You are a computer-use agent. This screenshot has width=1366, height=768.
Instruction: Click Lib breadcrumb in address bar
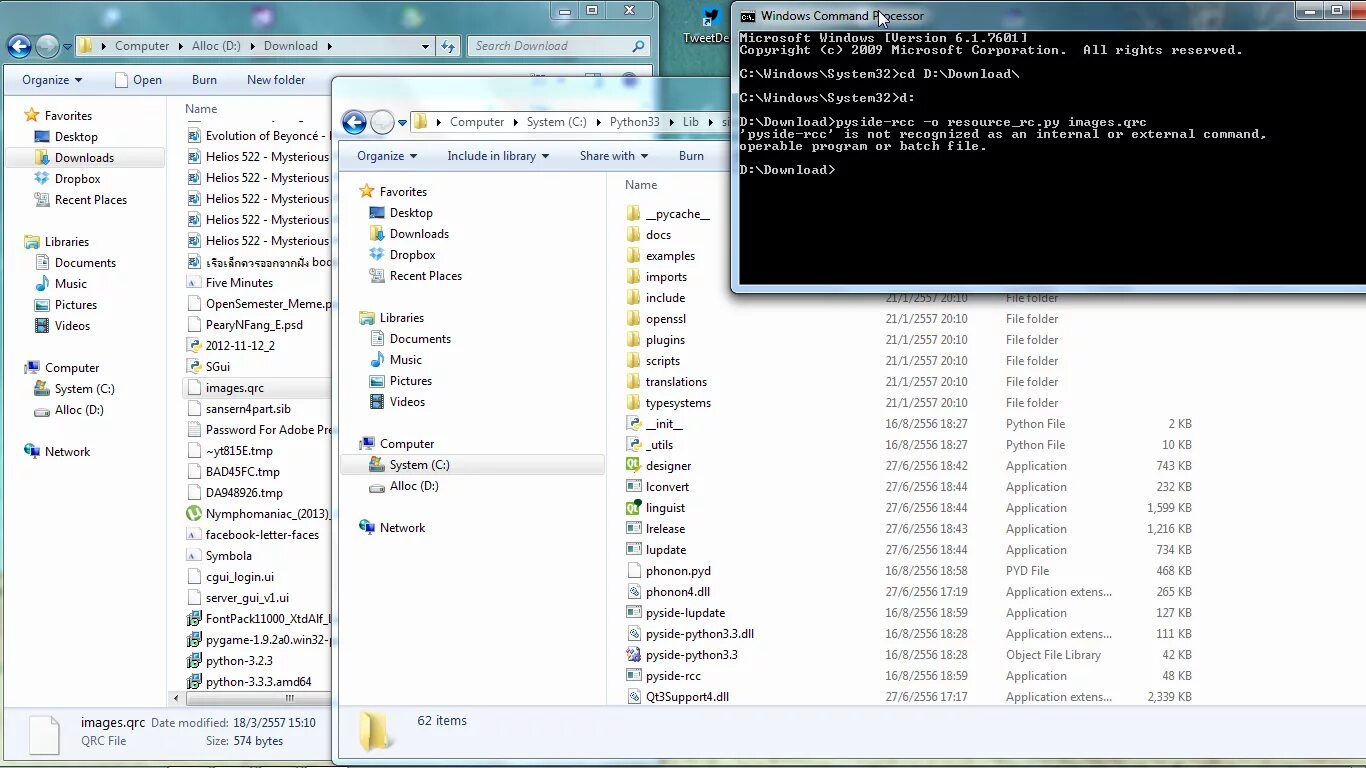tap(691, 122)
